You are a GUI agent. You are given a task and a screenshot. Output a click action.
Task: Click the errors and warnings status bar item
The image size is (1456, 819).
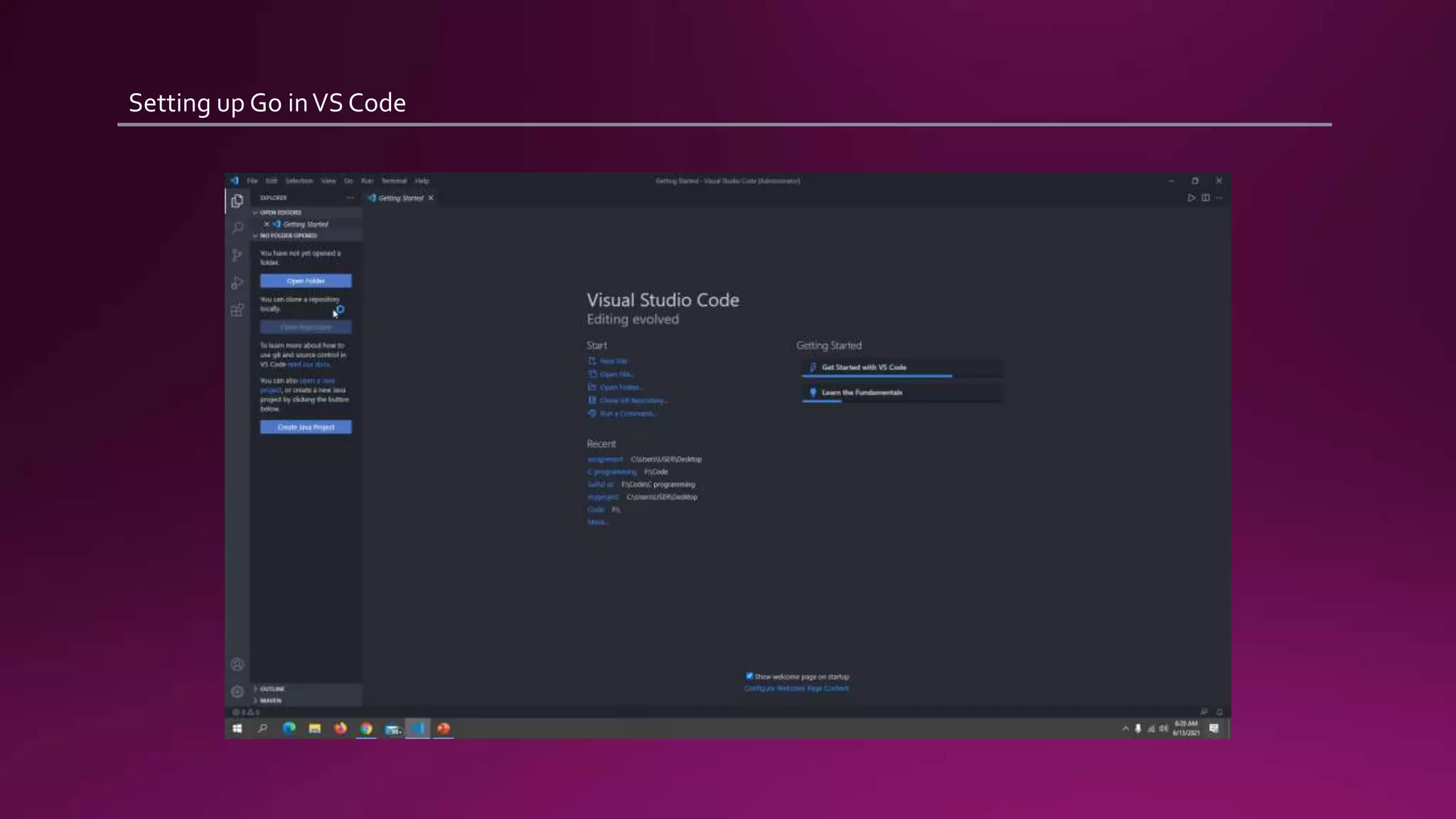point(246,712)
